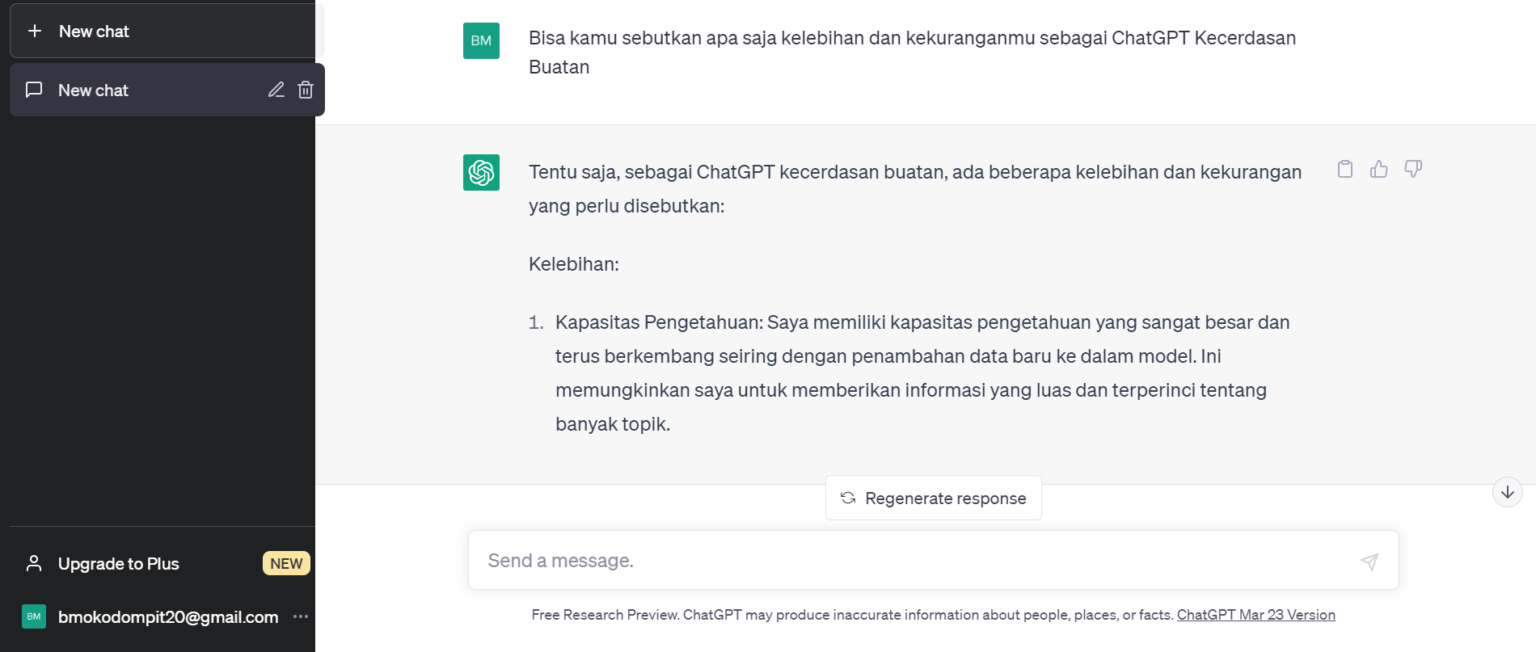This screenshot has width=1536, height=652.
Task: Click the refresh icon inside Regenerate response
Action: [x=848, y=498]
